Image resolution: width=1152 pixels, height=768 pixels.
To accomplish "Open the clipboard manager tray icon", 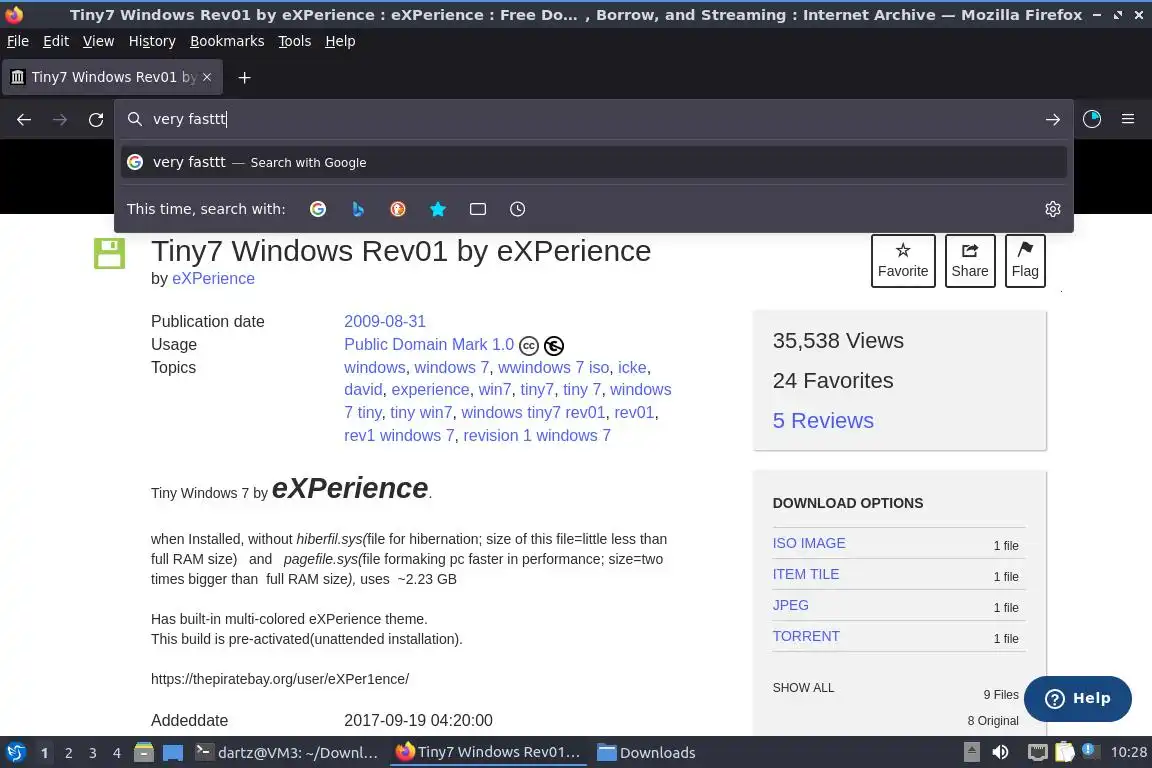I will [x=1065, y=753].
